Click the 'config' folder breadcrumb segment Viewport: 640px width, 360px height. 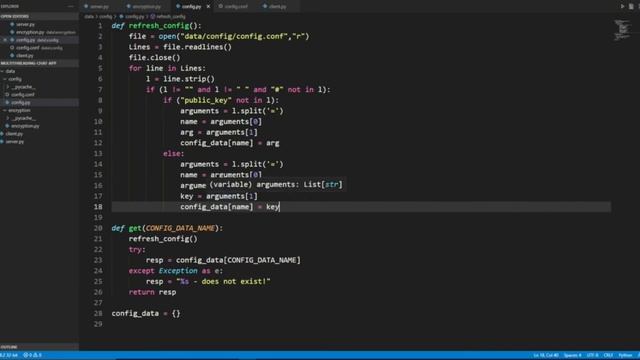[x=105, y=17]
